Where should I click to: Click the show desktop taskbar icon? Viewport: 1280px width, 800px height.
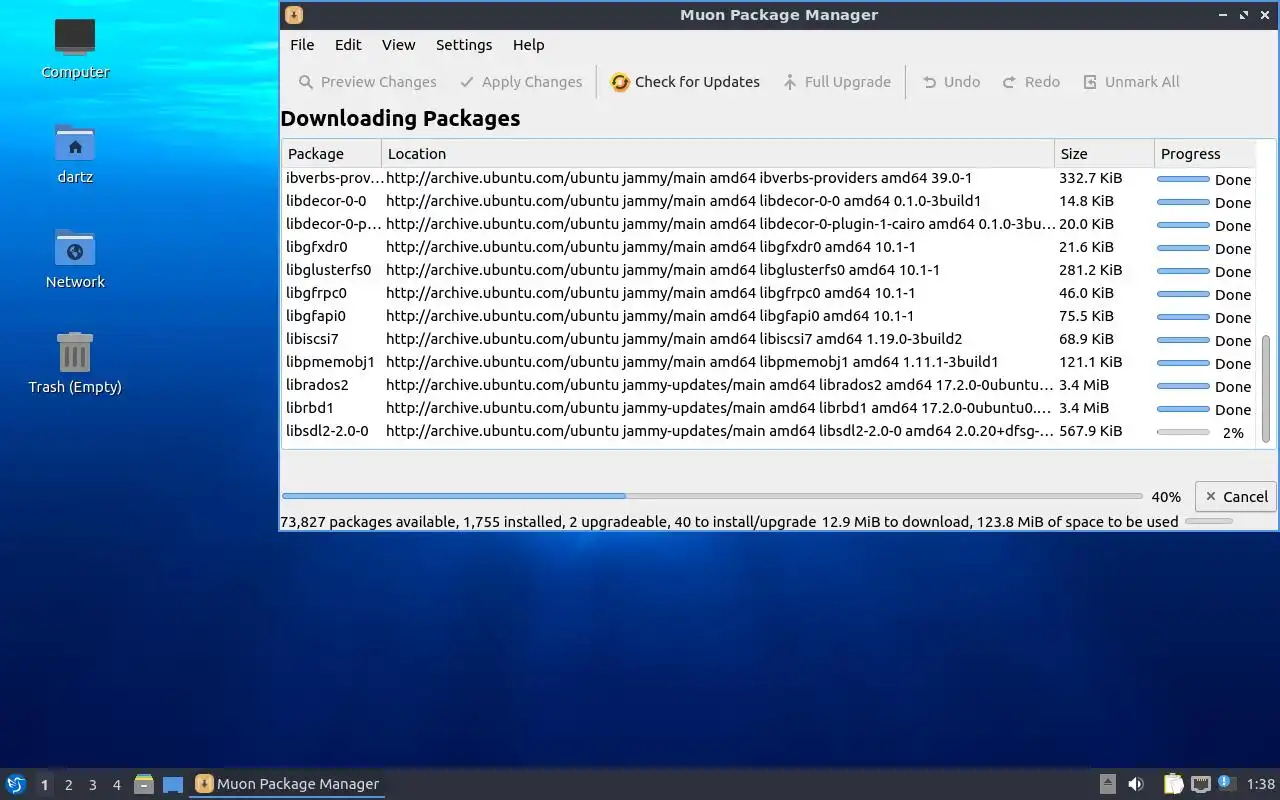click(x=172, y=785)
